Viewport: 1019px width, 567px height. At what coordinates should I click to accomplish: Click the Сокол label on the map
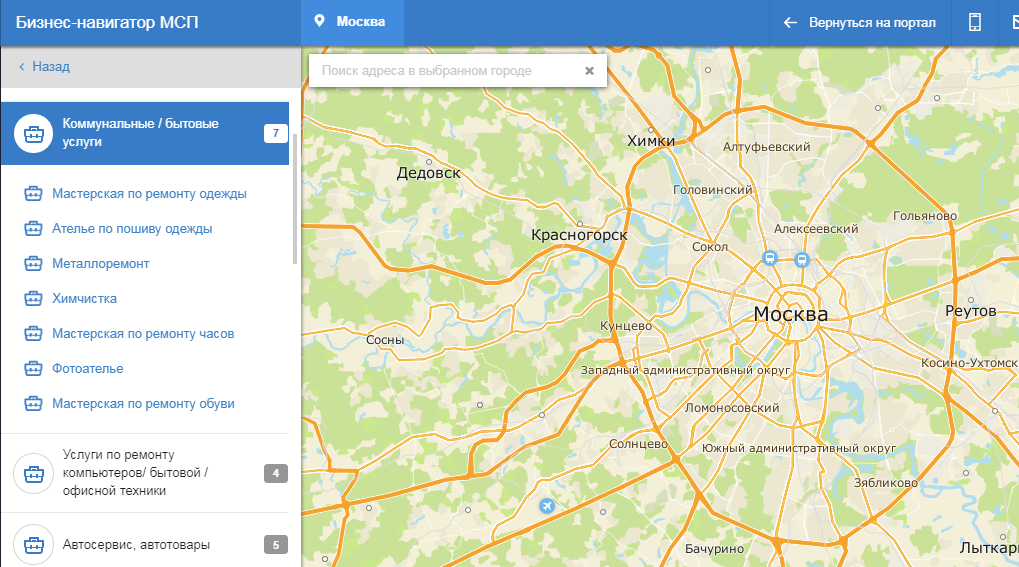710,247
